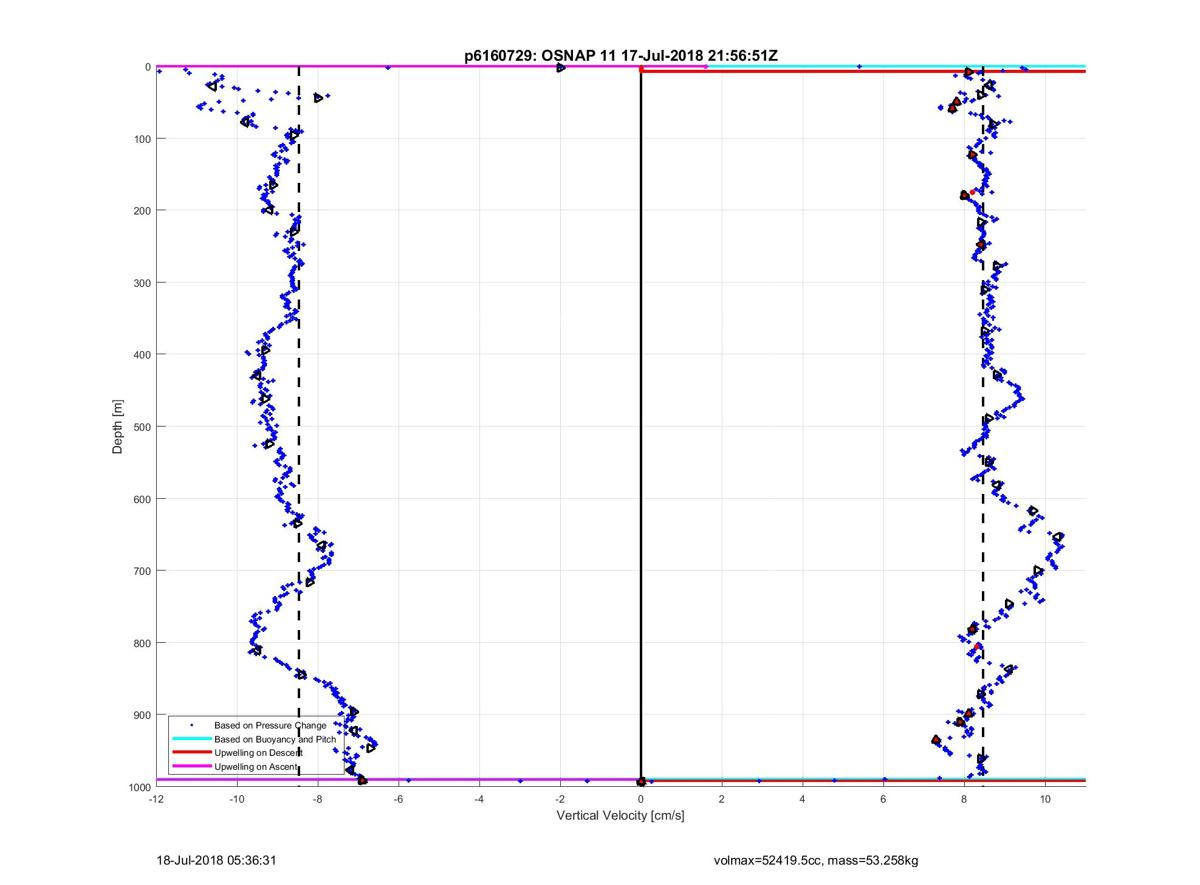Image resolution: width=1200 pixels, height=885 pixels.
Task: Click the -12 tick on velocity axis
Action: [x=155, y=799]
